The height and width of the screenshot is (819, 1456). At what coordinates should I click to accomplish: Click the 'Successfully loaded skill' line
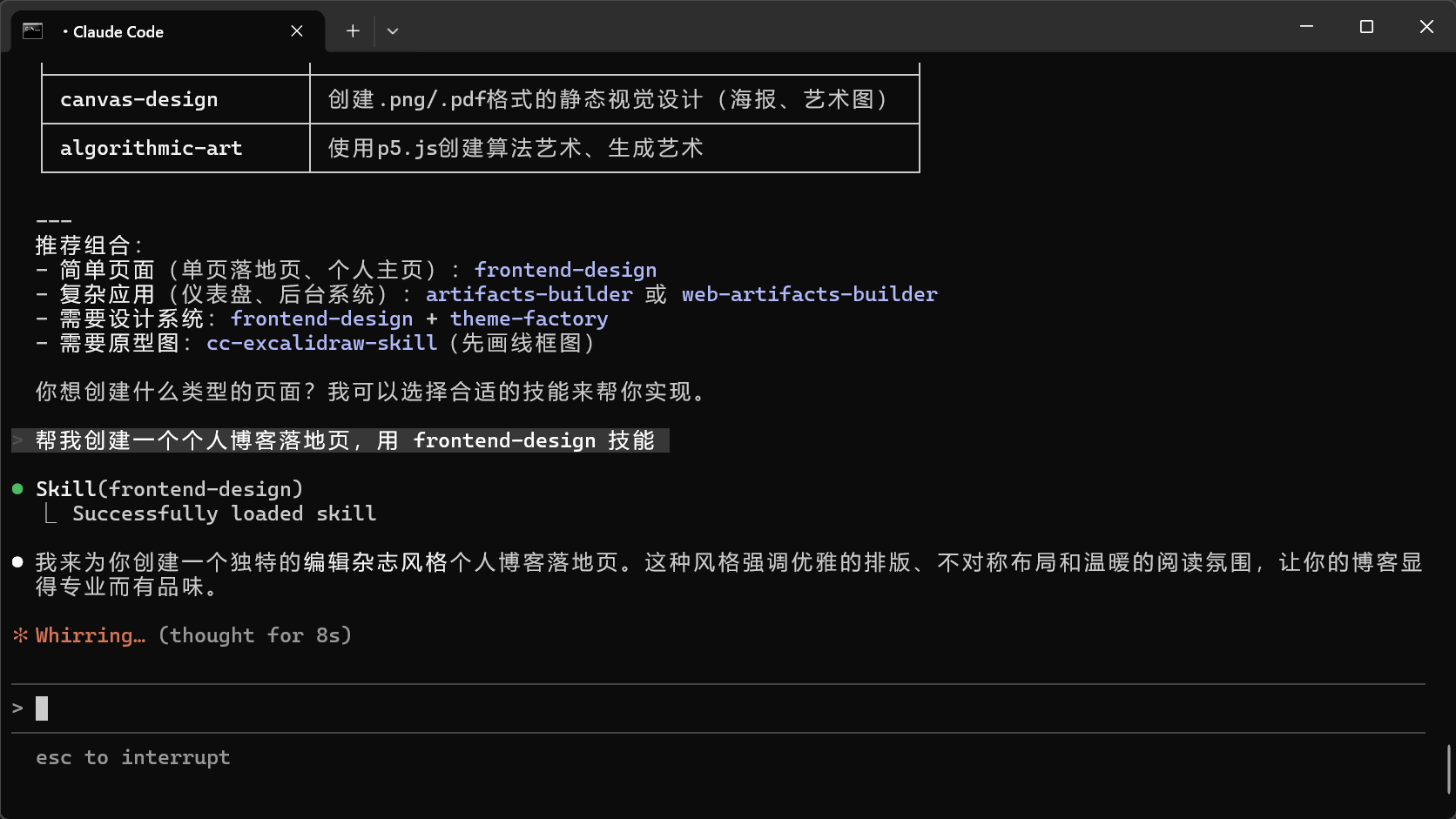(x=224, y=513)
